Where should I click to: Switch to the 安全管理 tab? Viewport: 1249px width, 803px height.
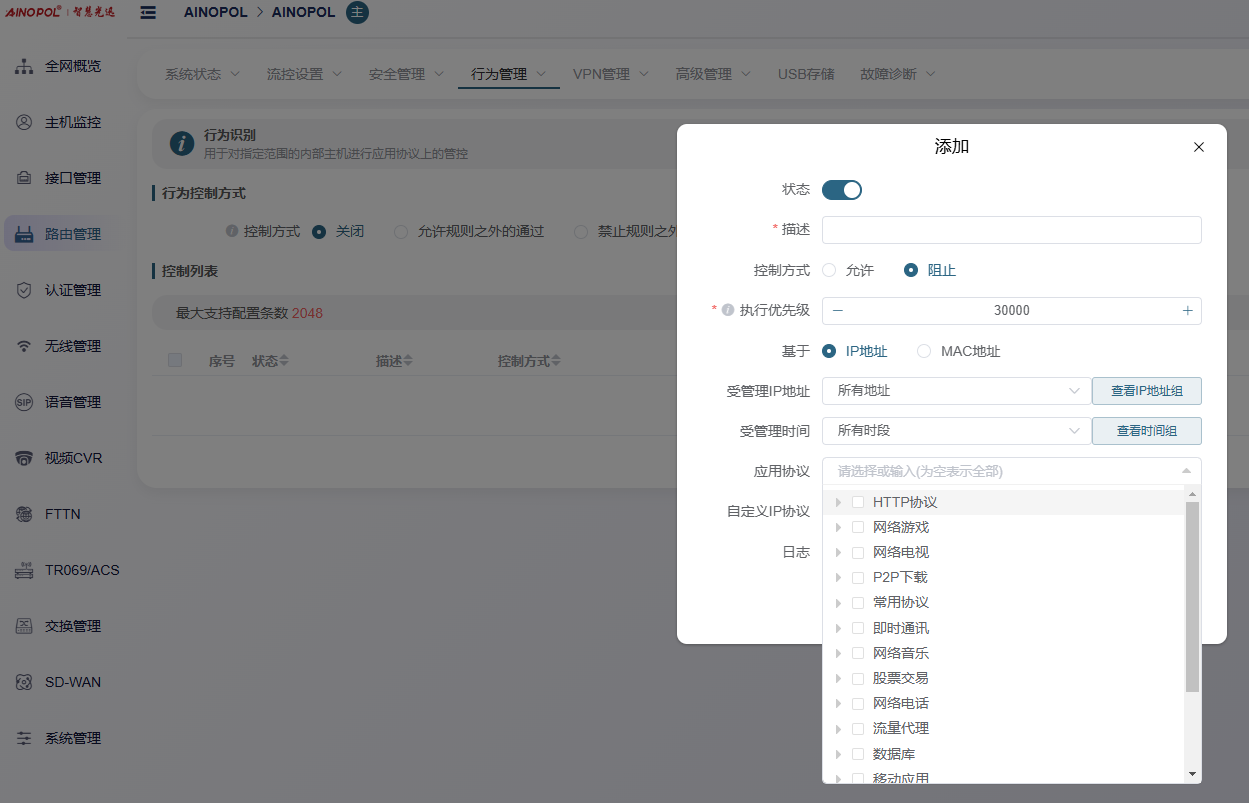pyautogui.click(x=405, y=74)
